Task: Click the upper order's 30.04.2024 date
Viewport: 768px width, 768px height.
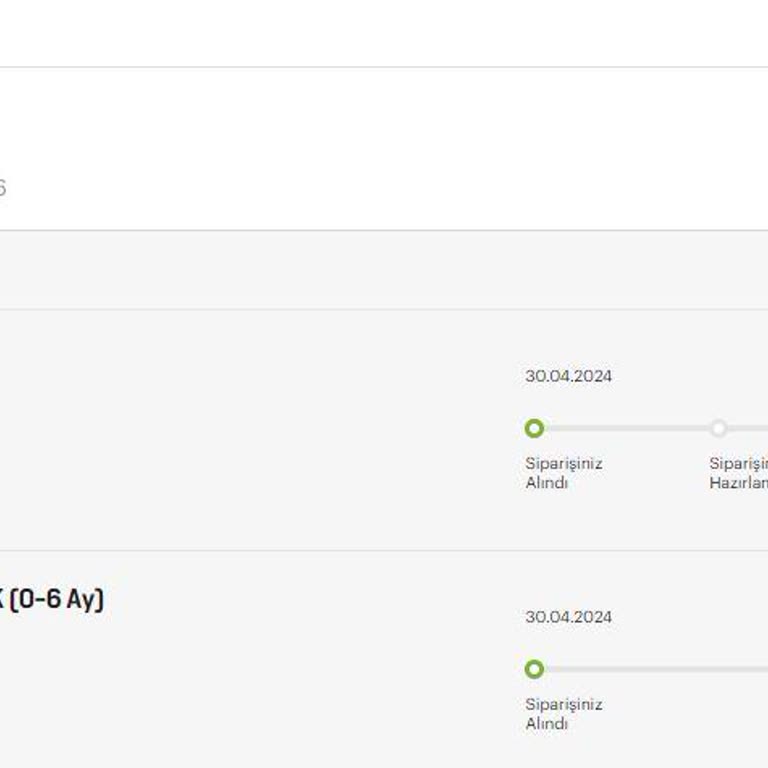Action: 568,376
